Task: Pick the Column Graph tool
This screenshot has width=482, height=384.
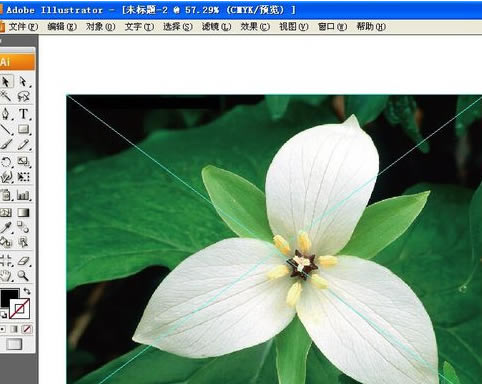Action: tap(23, 195)
